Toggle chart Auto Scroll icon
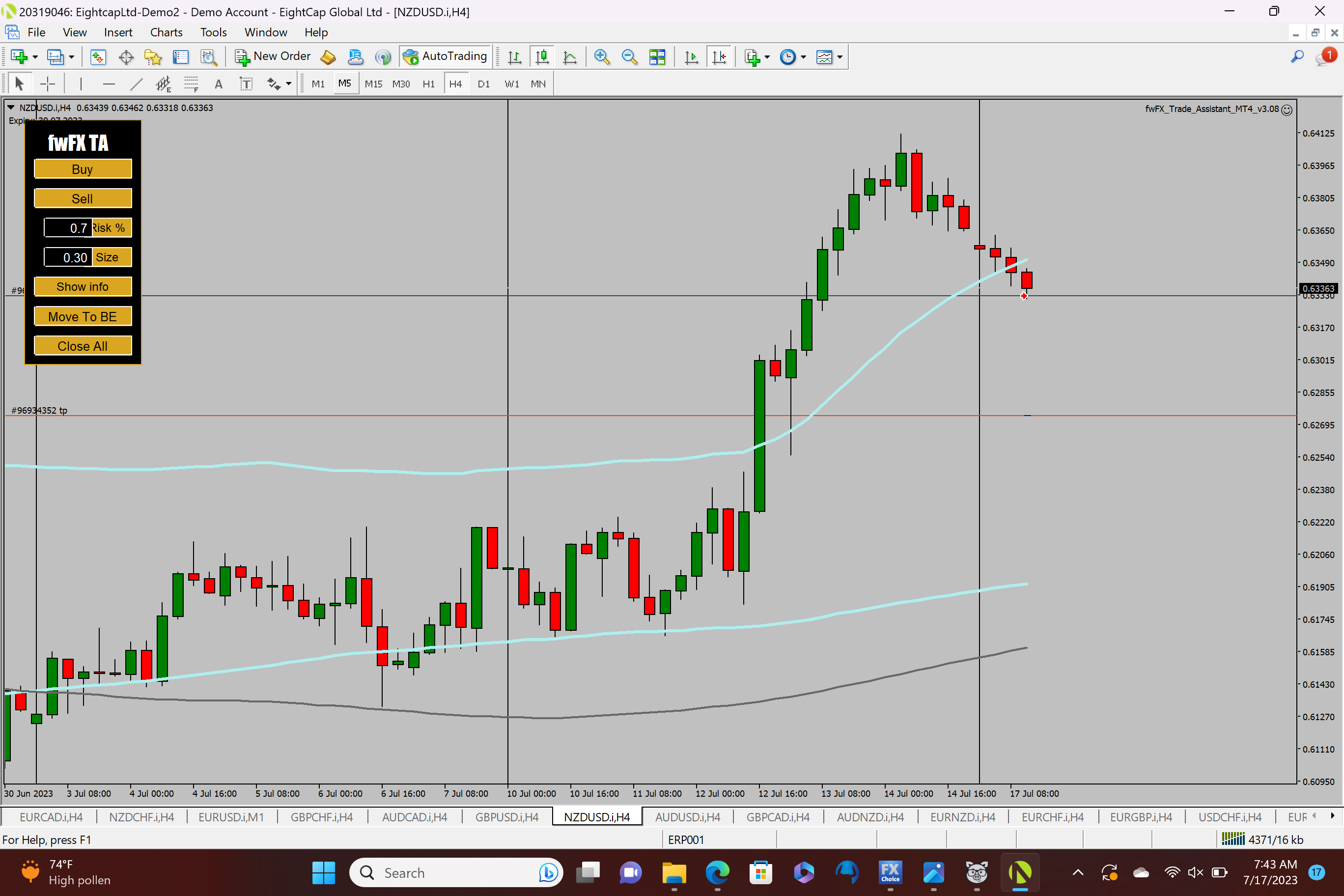The image size is (1344, 896). pyautogui.click(x=691, y=56)
